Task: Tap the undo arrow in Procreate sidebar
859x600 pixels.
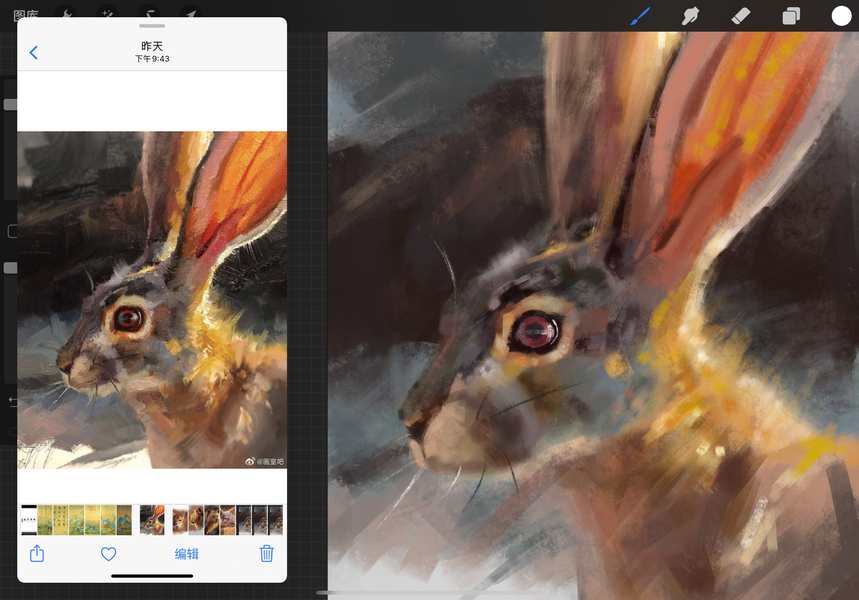Action: click(x=13, y=402)
